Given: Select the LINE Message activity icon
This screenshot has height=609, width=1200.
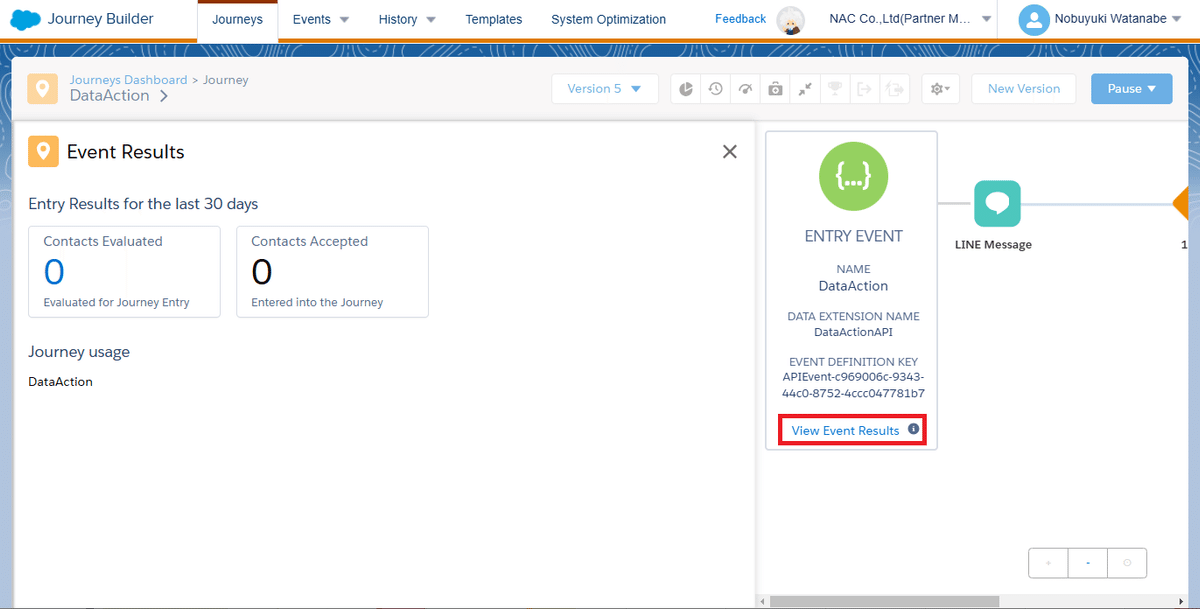Looking at the screenshot, I should (x=997, y=204).
